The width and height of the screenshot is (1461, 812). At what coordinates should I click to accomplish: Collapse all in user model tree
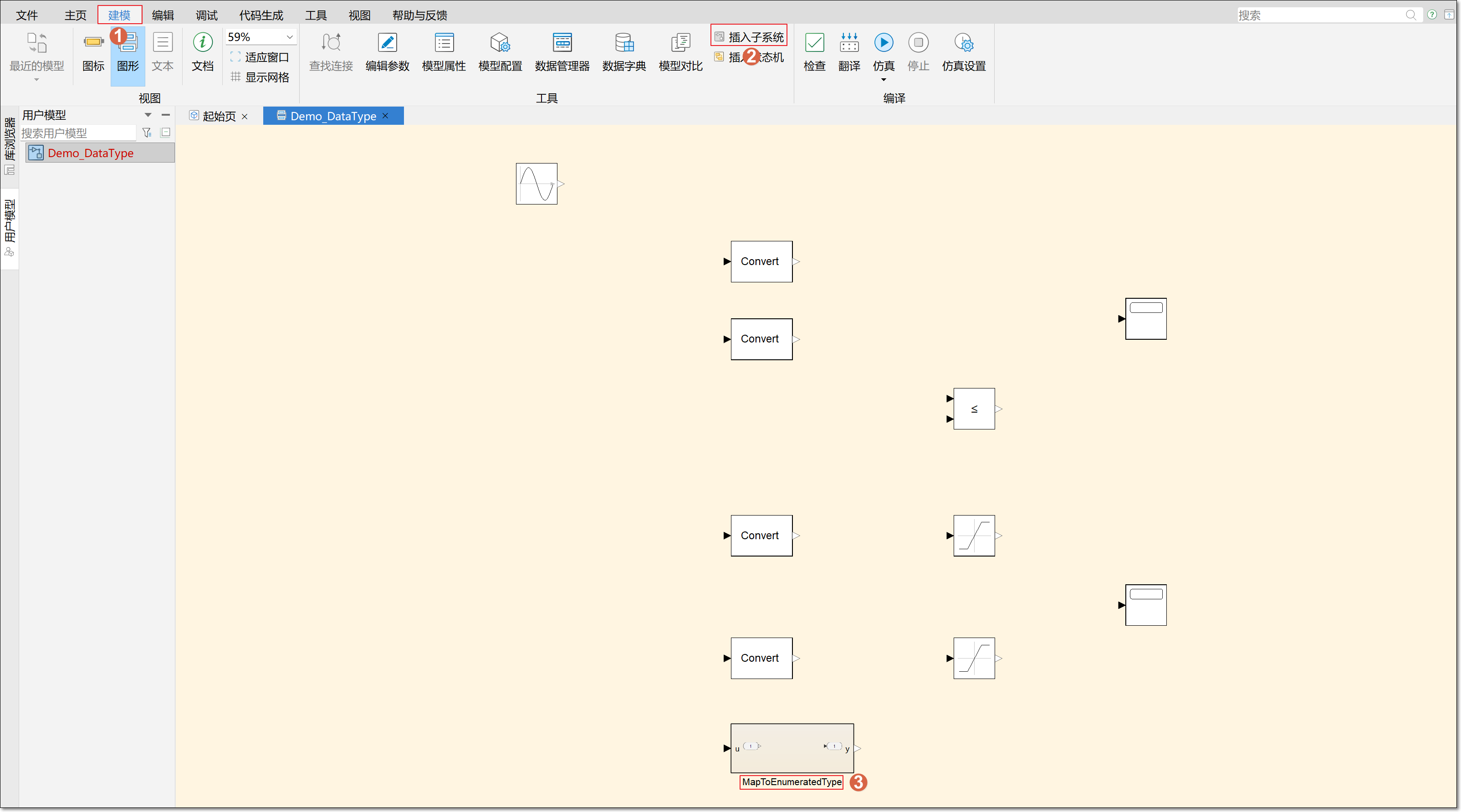(166, 133)
